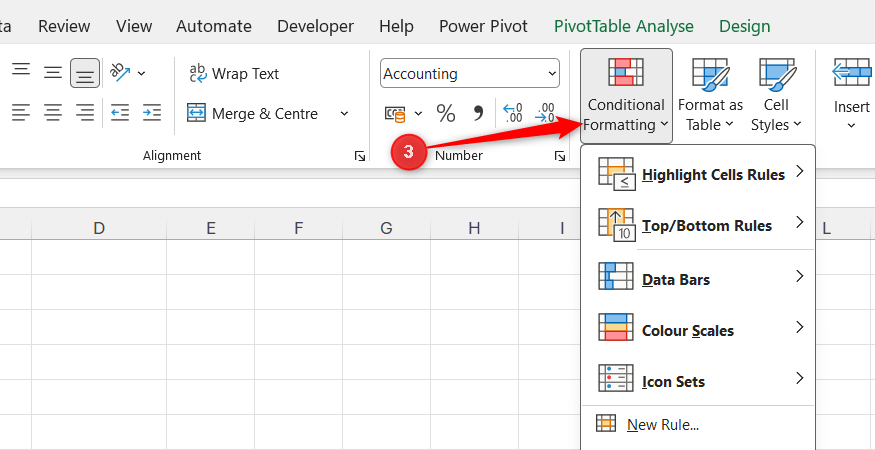Choose New Rule... menu item
The height and width of the screenshot is (450, 875).
(x=699, y=425)
